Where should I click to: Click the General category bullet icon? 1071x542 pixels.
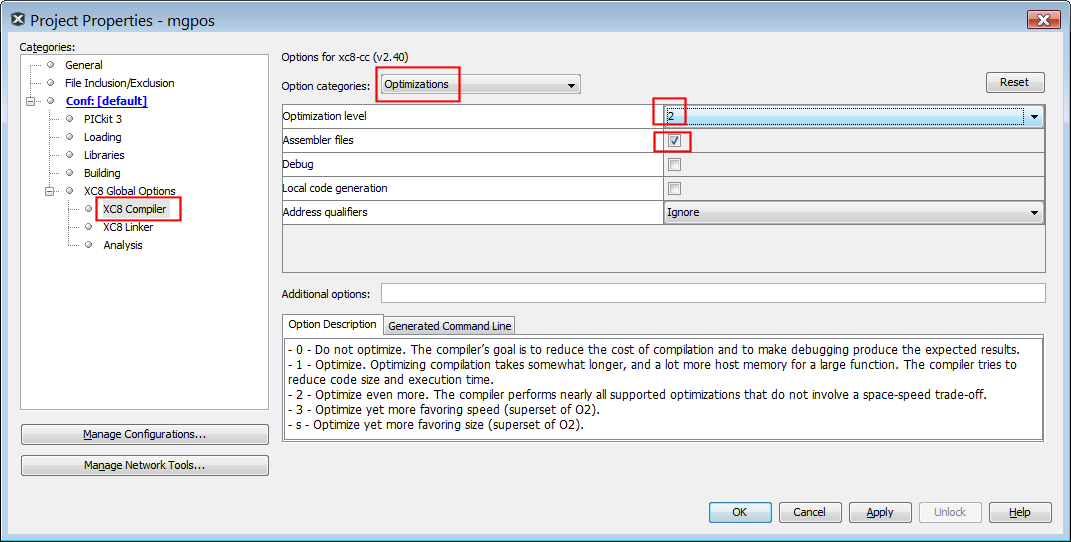click(51, 65)
